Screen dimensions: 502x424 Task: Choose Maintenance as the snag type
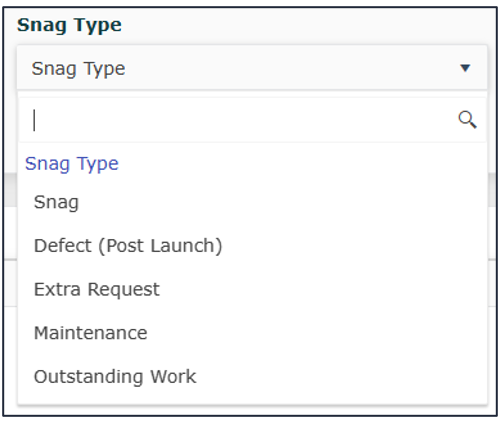coord(252,333)
